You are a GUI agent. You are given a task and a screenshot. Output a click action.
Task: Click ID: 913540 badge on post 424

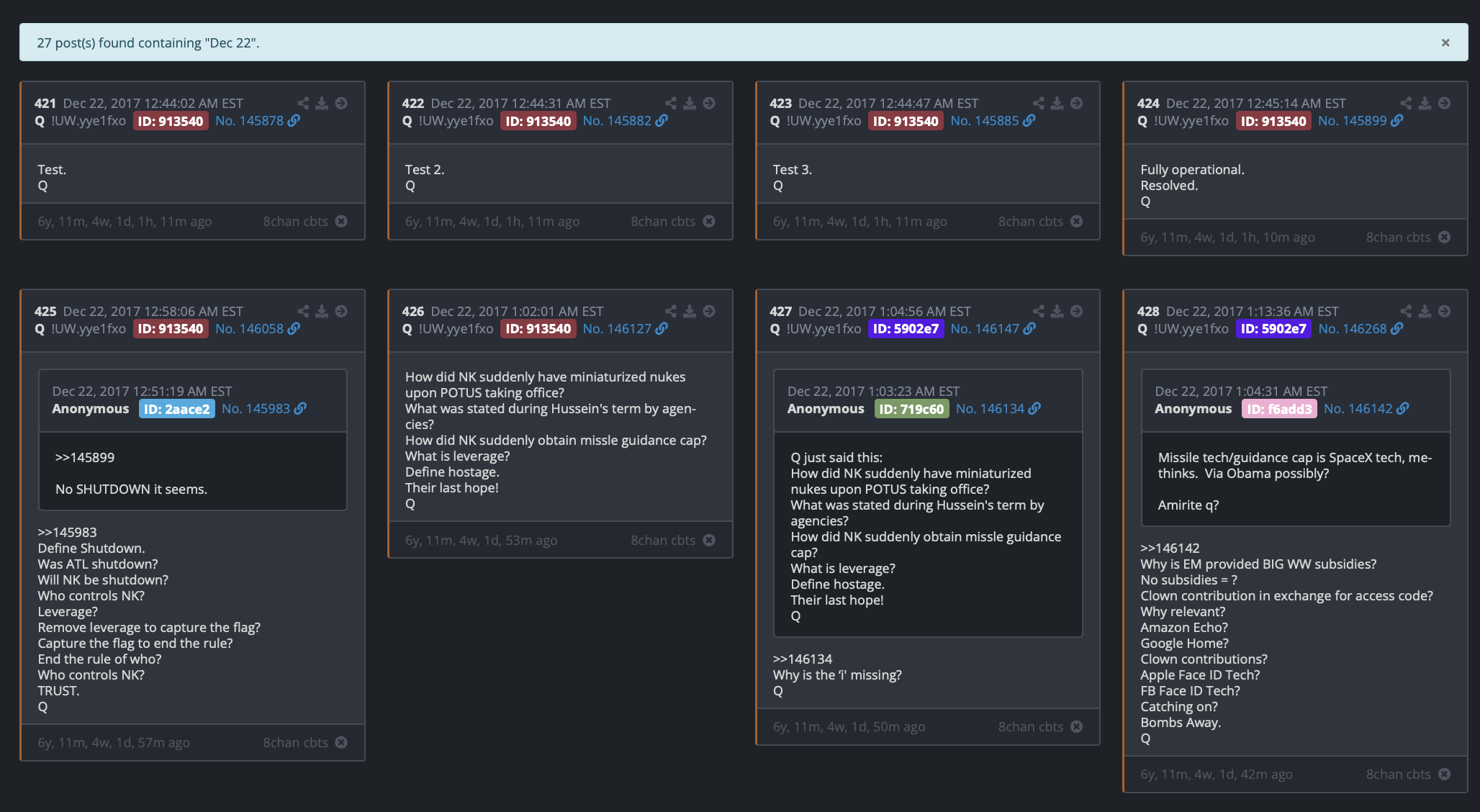pyautogui.click(x=1273, y=121)
